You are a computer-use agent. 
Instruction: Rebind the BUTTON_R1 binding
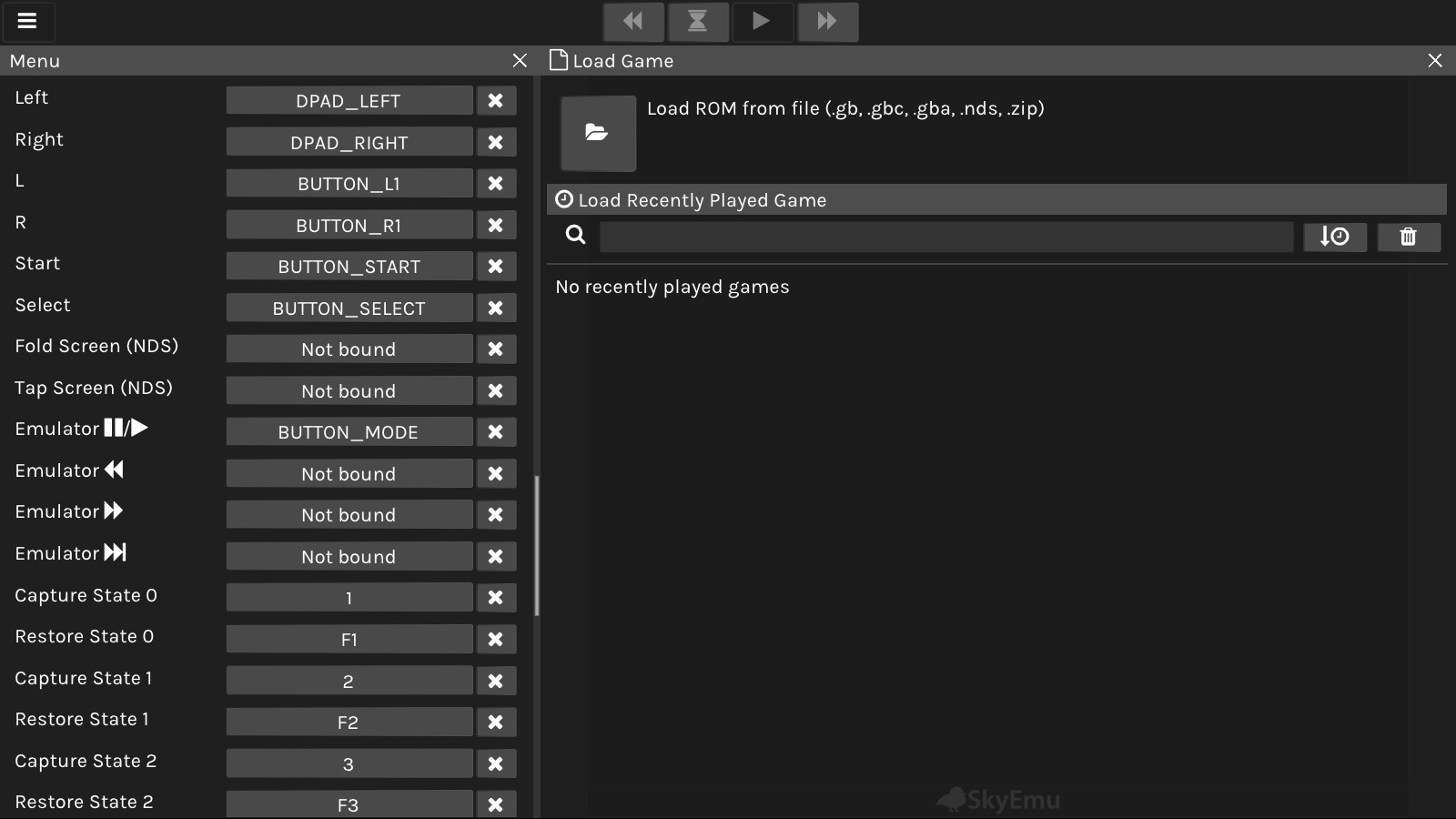pyautogui.click(x=349, y=226)
